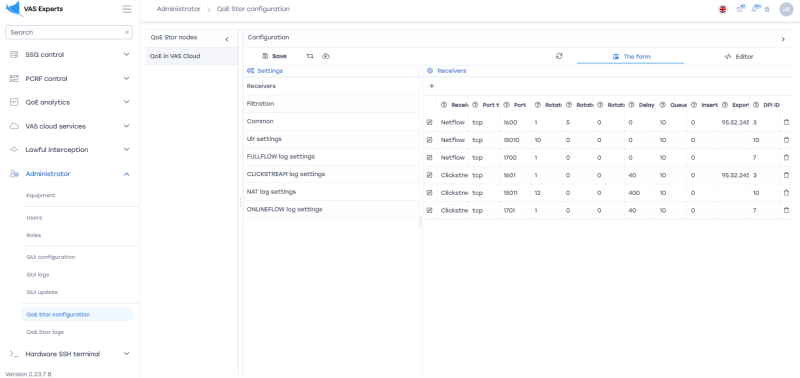The image size is (800, 378).
Task: Delete the receiver row with port 15011
Action: pyautogui.click(x=786, y=193)
